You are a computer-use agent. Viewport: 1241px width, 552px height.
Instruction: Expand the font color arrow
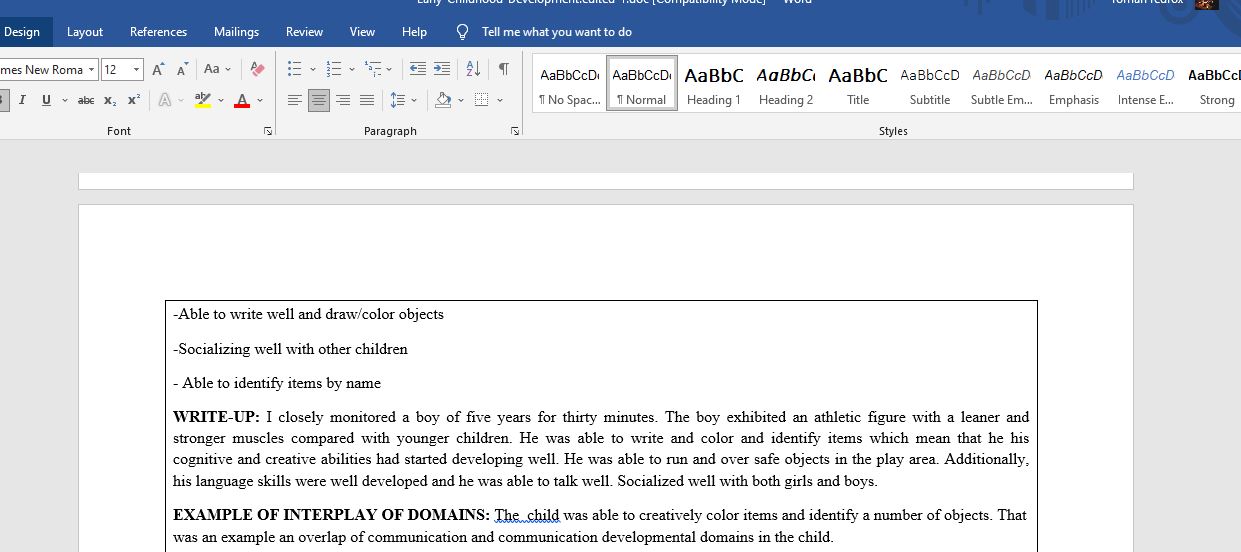click(x=260, y=100)
